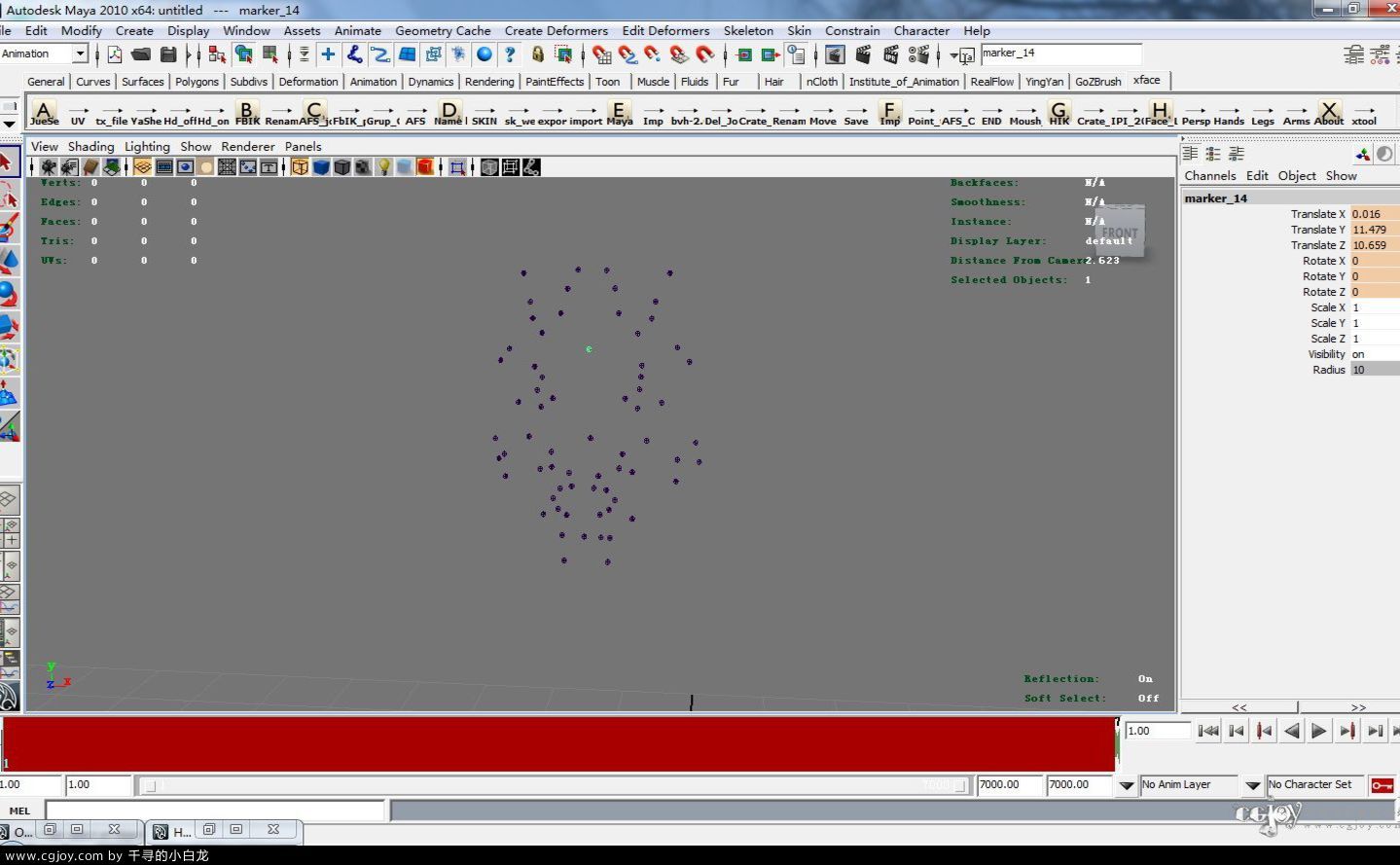This screenshot has height=865, width=1400.
Task: Click the blue sphere rendering mask icon
Action: point(485,54)
